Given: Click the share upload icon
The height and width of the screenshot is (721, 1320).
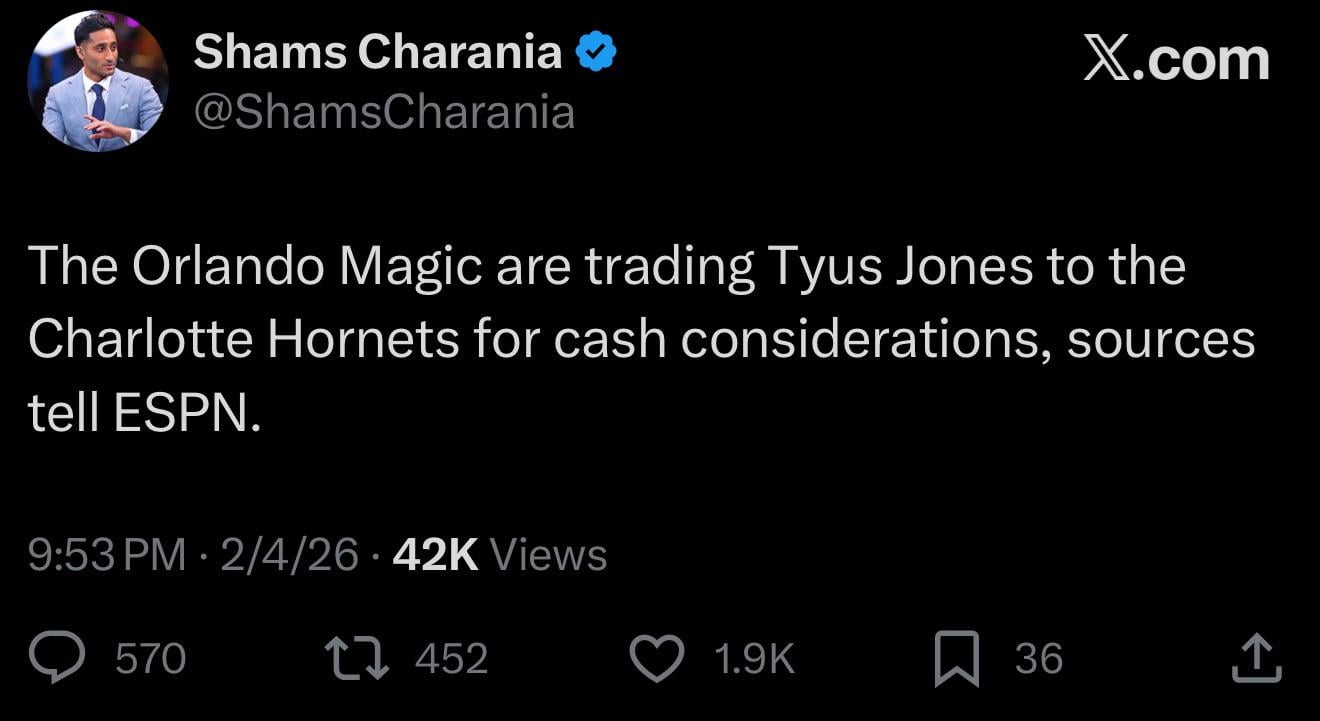Looking at the screenshot, I should pos(1255,657).
